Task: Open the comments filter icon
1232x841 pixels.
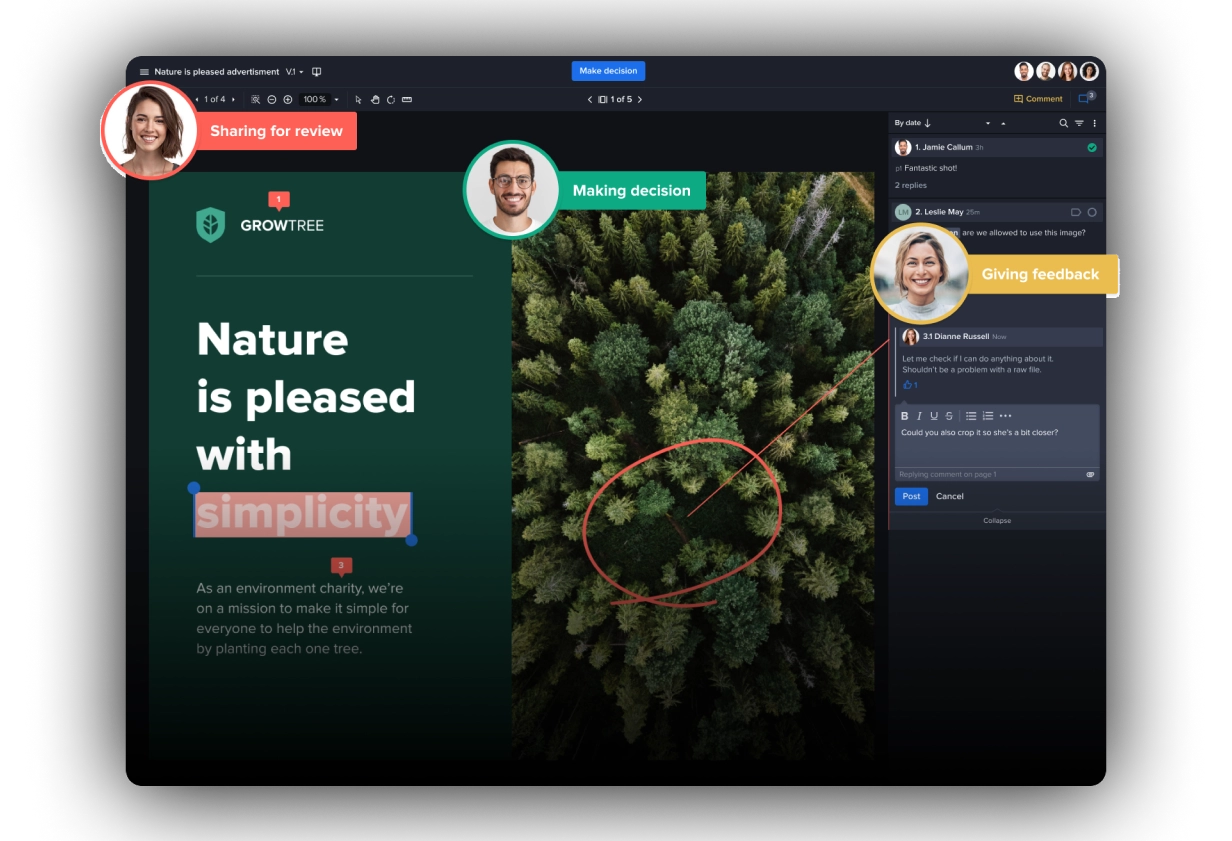Action: (x=1079, y=123)
